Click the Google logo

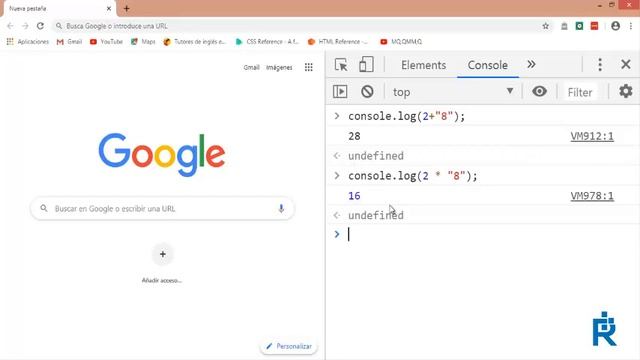162,155
